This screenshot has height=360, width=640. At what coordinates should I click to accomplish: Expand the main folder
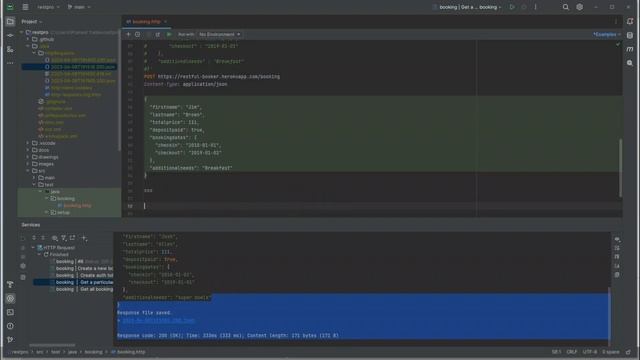34,178
